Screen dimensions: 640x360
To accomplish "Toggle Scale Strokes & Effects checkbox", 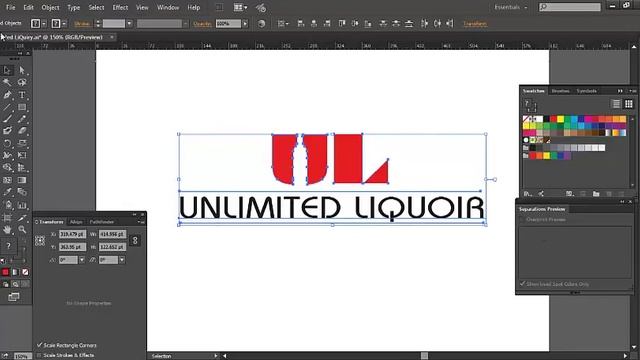I will pos(40,355).
